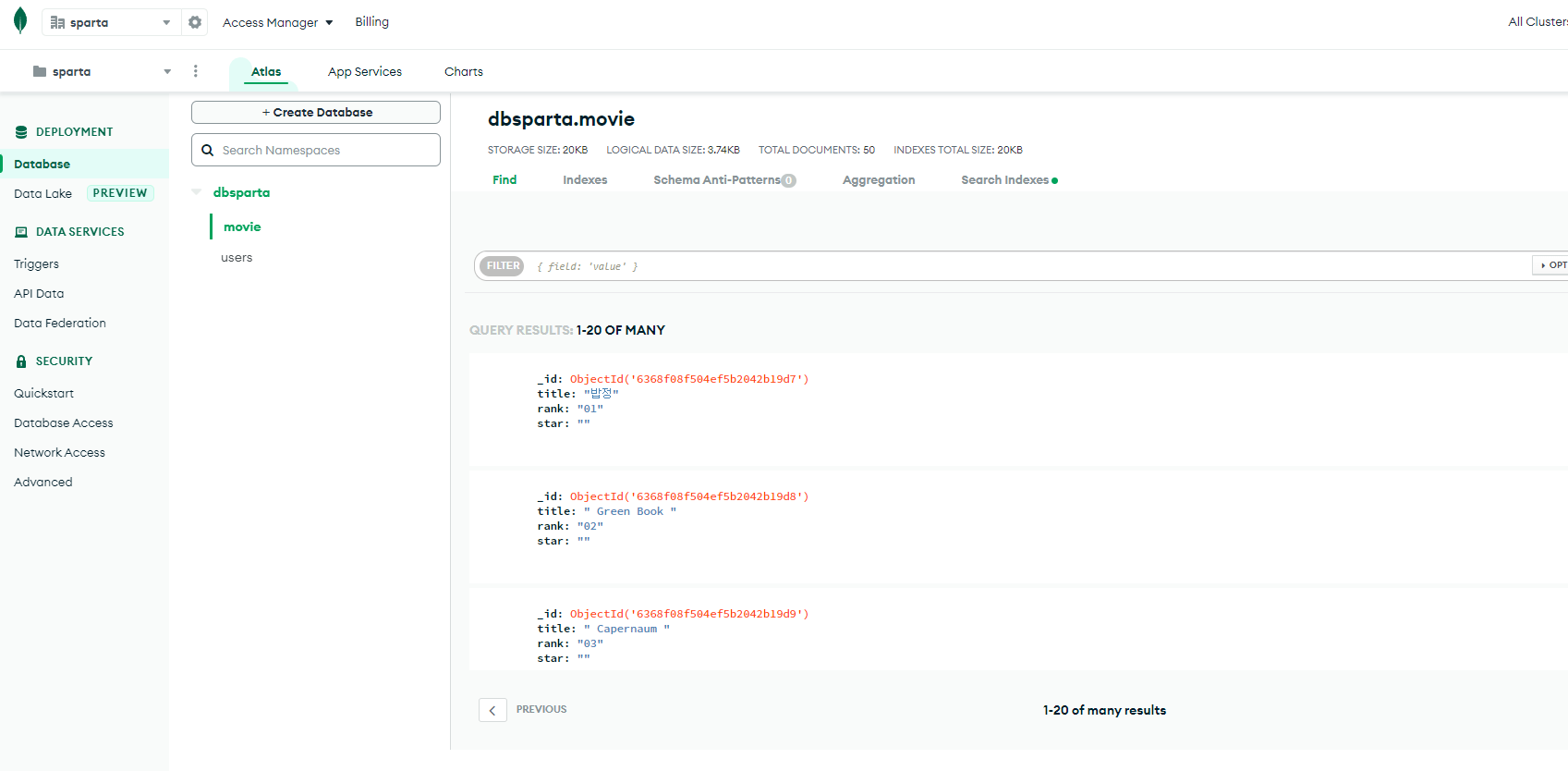This screenshot has width=1568, height=771.
Task: Click the Total Documents: 50 stat
Action: coord(817,150)
